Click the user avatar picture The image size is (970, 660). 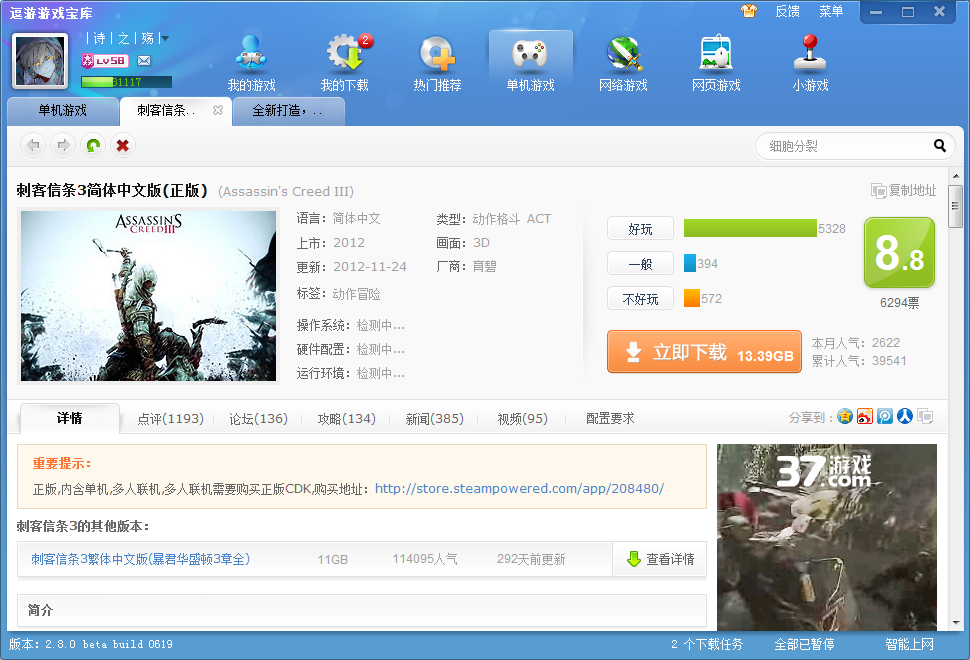pyautogui.click(x=40, y=61)
